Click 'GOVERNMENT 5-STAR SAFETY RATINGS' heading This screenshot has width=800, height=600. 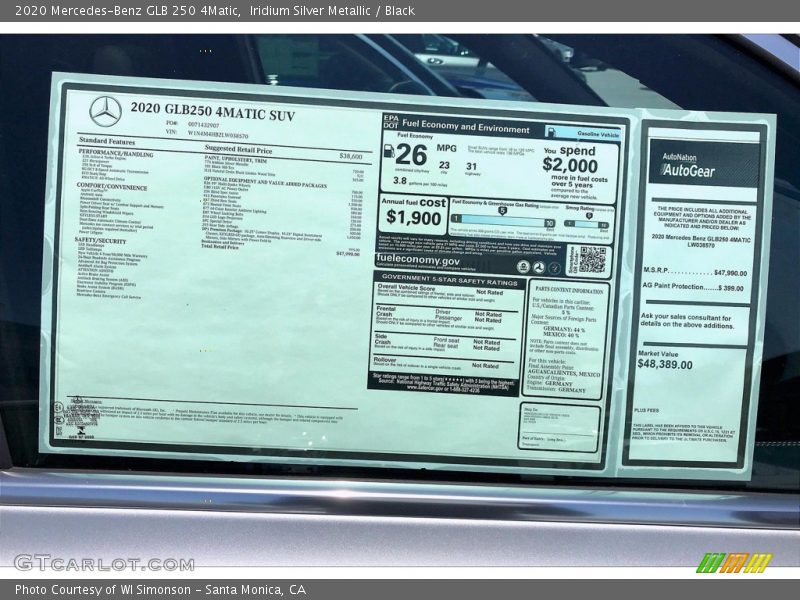[449, 281]
